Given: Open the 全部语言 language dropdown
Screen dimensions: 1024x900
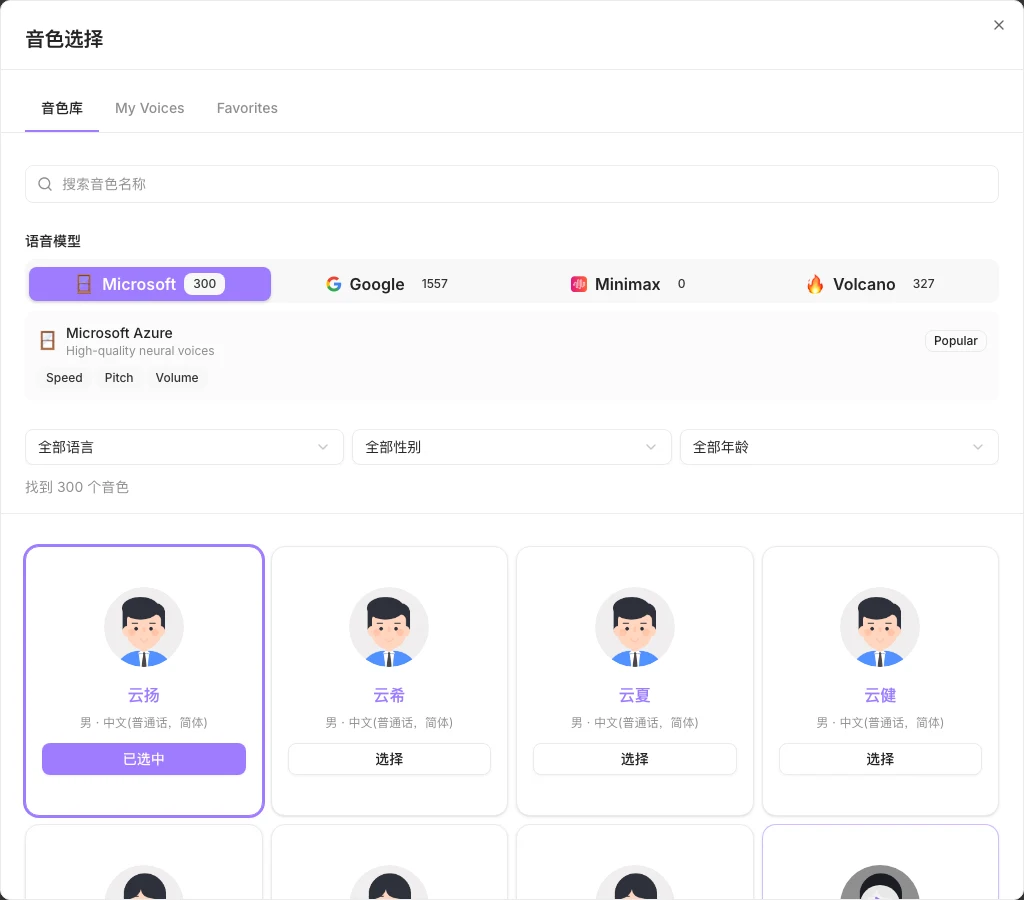Looking at the screenshot, I should click(184, 447).
